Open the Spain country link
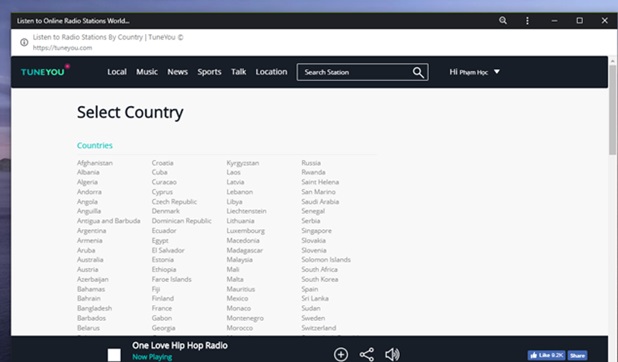618x362 pixels. coord(310,289)
